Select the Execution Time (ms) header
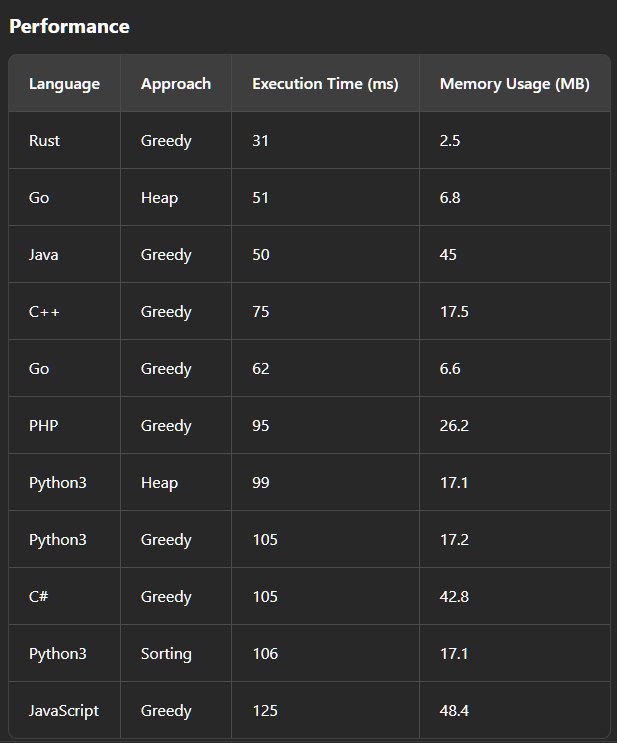The image size is (617, 743). (325, 84)
